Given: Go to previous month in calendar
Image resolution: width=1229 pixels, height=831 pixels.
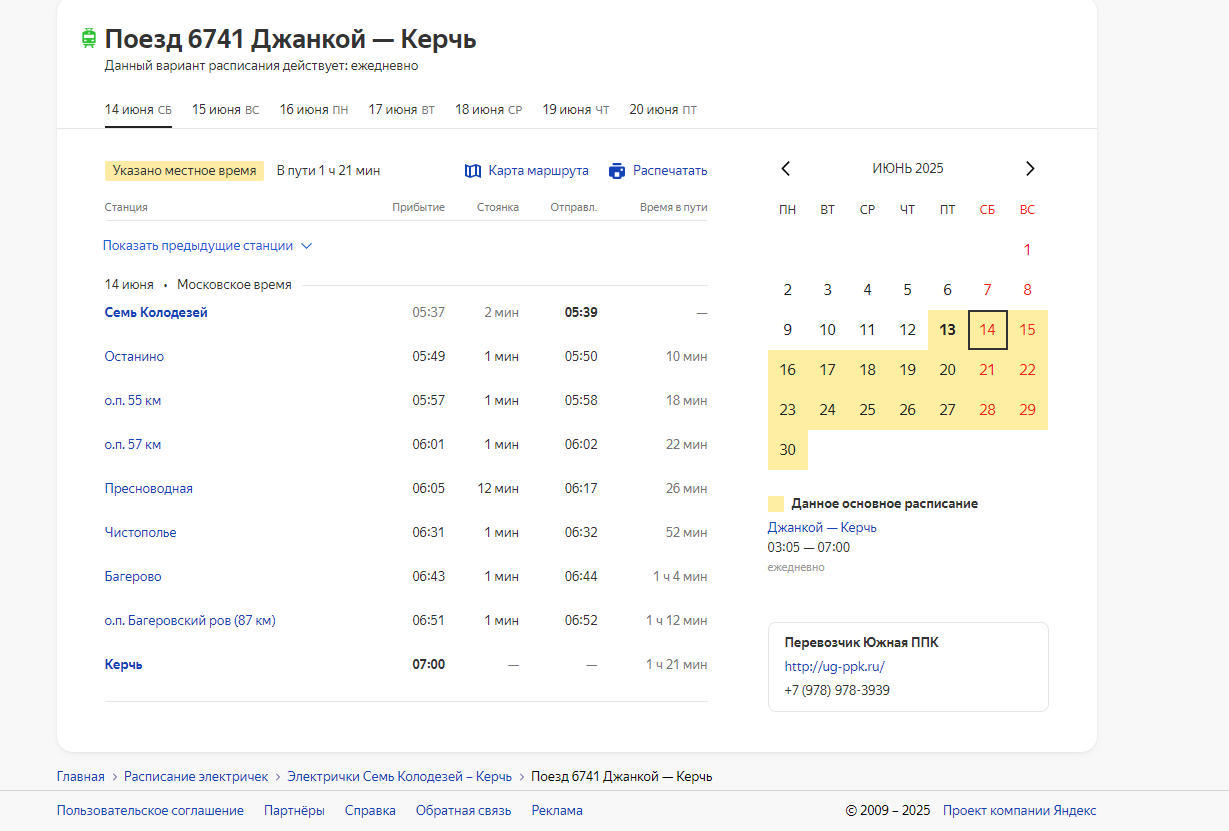Looking at the screenshot, I should [786, 168].
